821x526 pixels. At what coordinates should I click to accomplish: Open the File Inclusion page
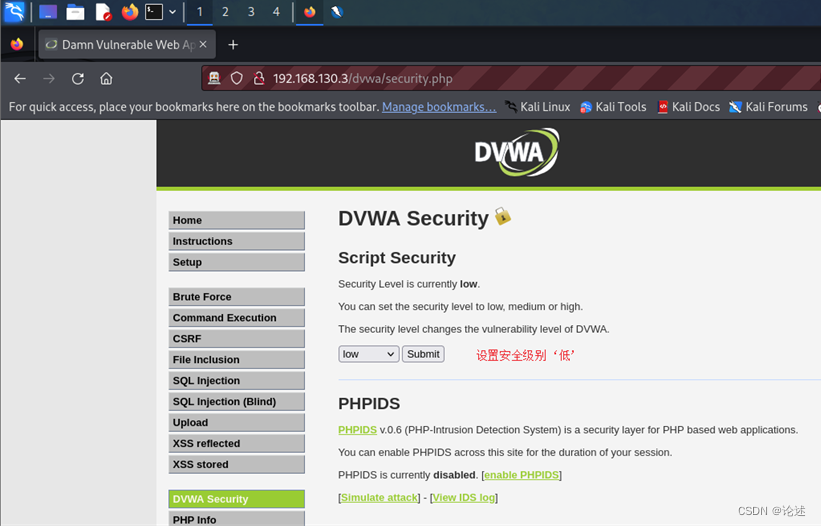236,360
